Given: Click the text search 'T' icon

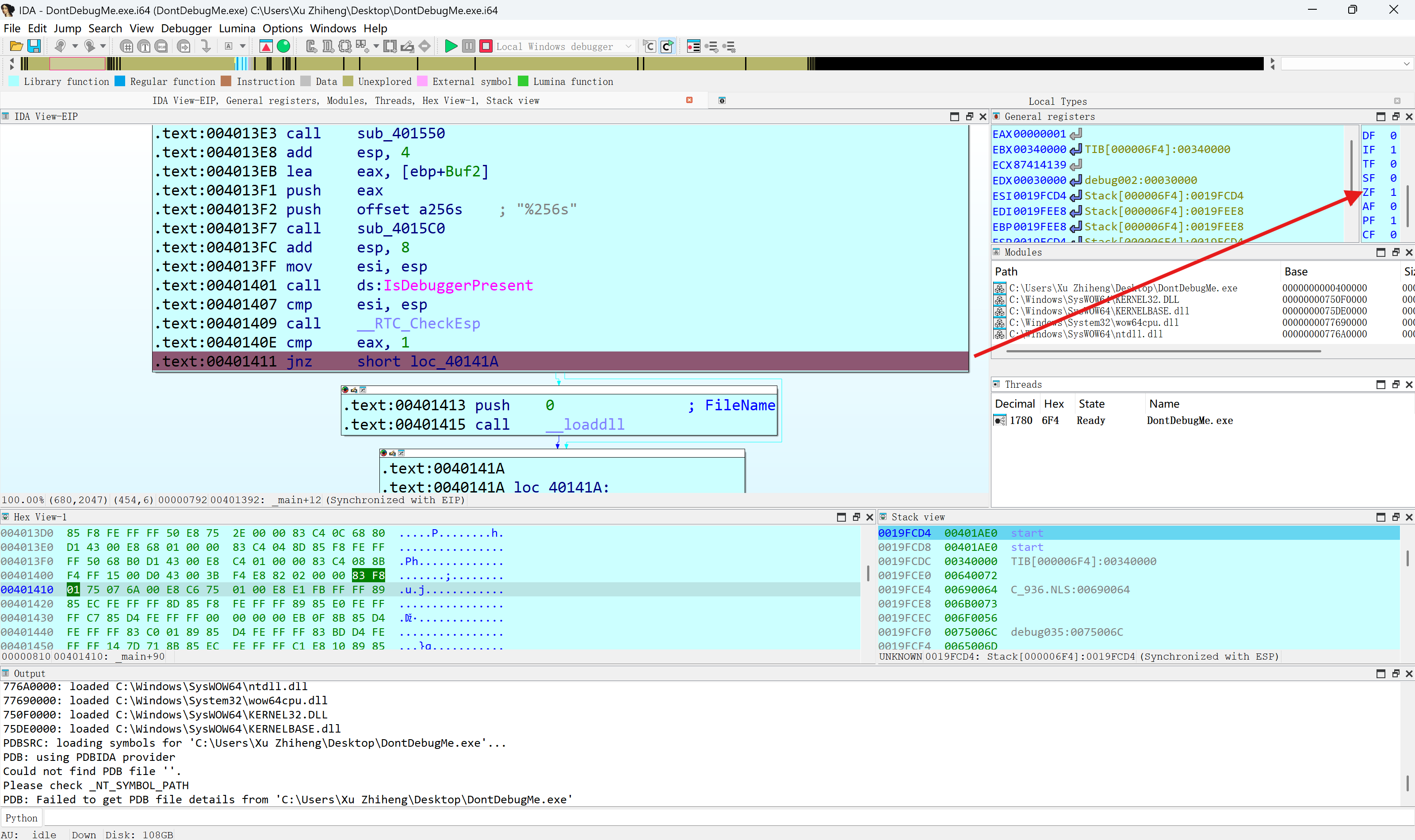Looking at the screenshot, I should click(x=144, y=46).
